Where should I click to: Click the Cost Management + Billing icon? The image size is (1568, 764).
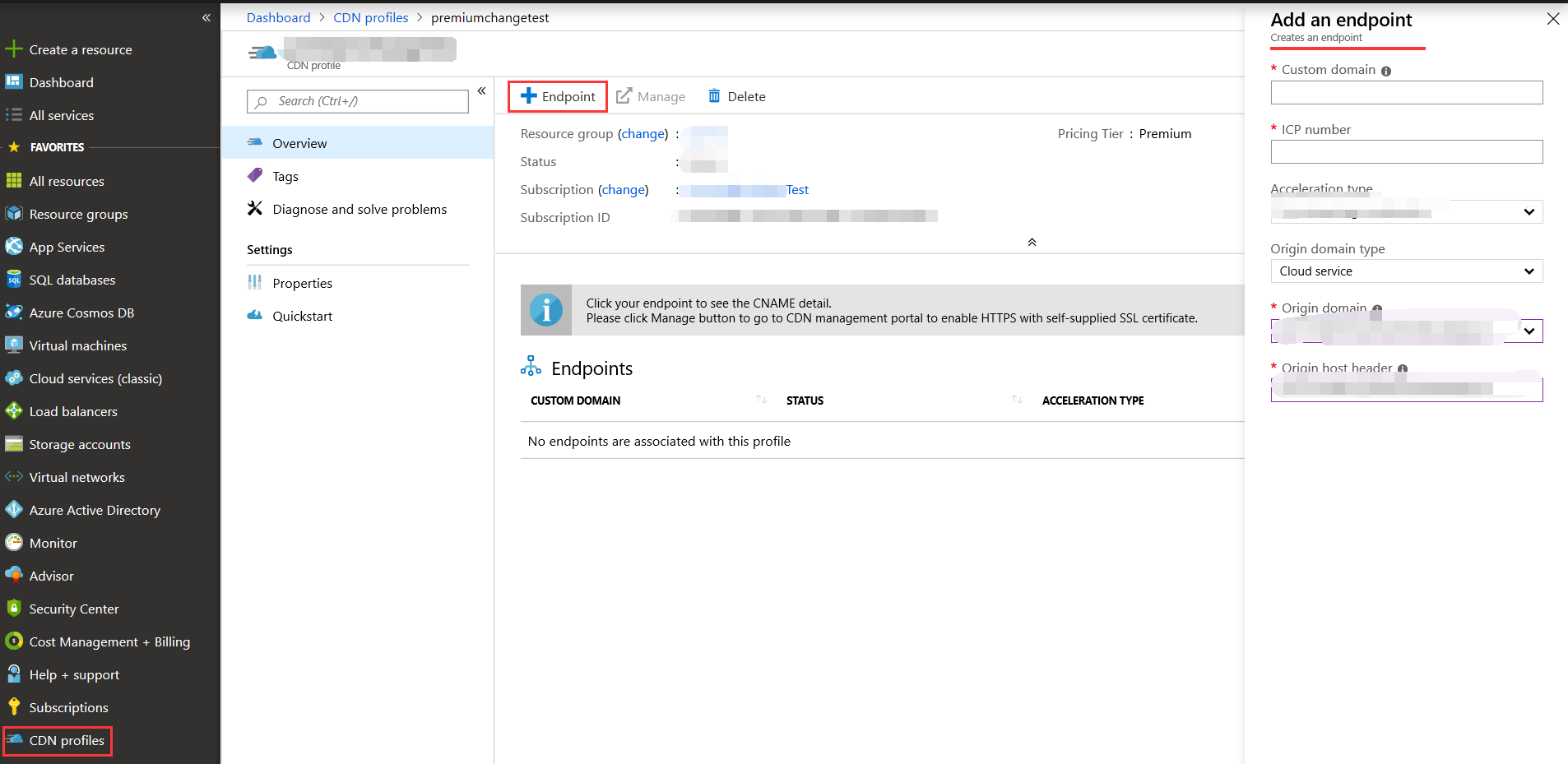pyautogui.click(x=14, y=641)
